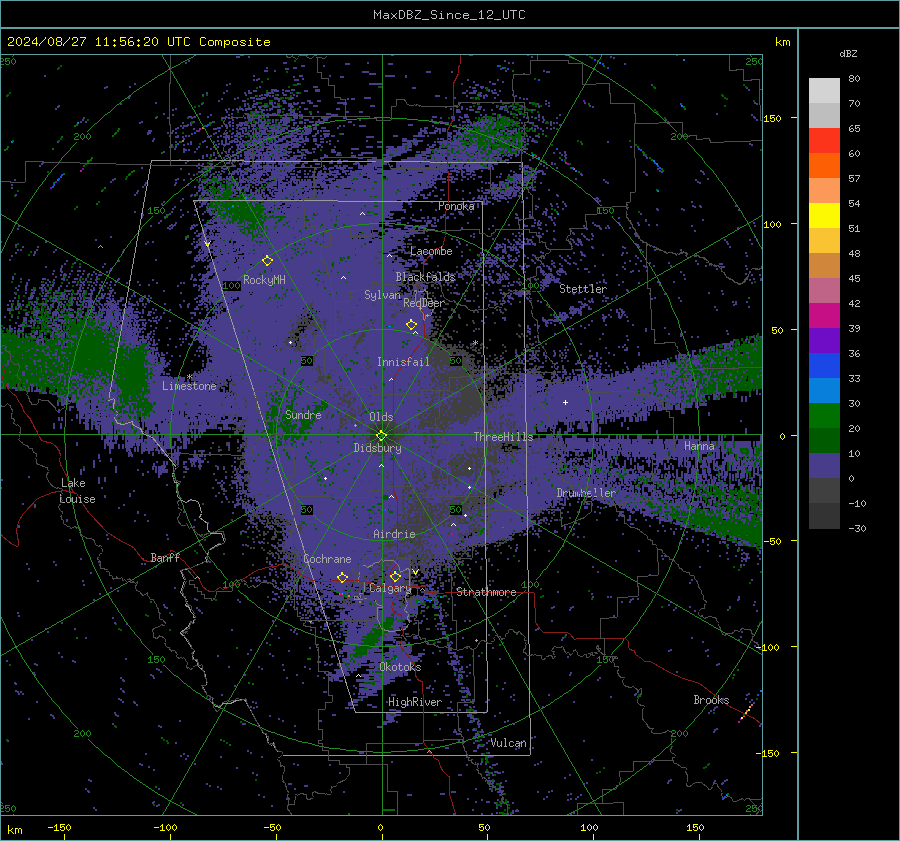Click the Brooks city label

tap(711, 700)
